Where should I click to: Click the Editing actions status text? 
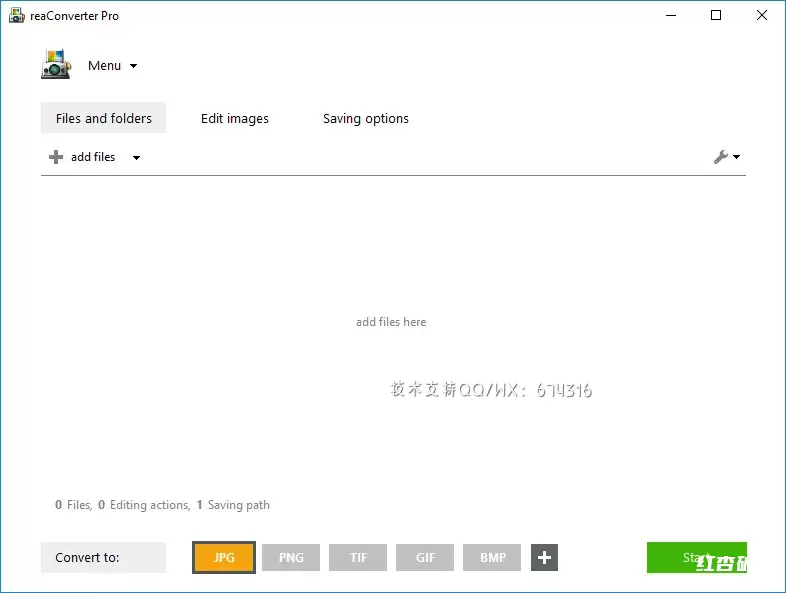coord(144,505)
